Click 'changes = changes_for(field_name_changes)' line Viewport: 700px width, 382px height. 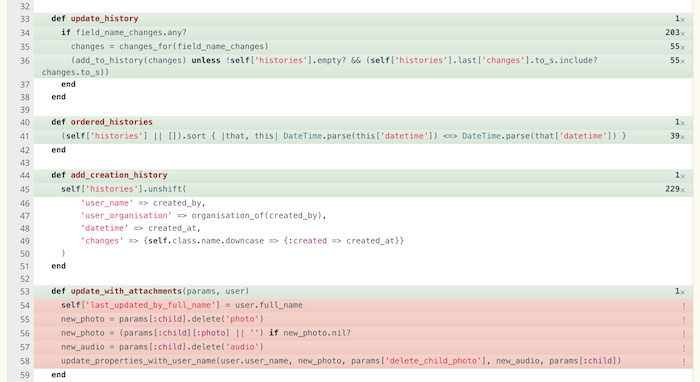coord(363,46)
